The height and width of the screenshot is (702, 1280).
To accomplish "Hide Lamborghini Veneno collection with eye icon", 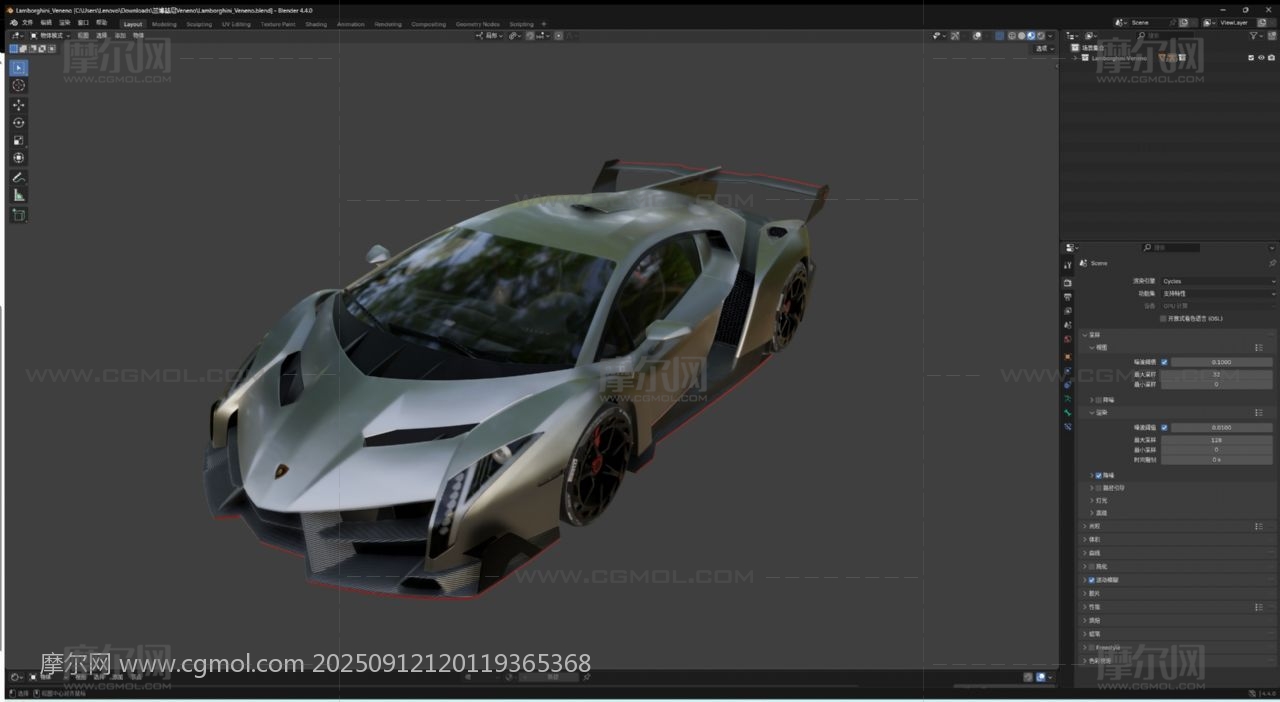I will (1261, 58).
